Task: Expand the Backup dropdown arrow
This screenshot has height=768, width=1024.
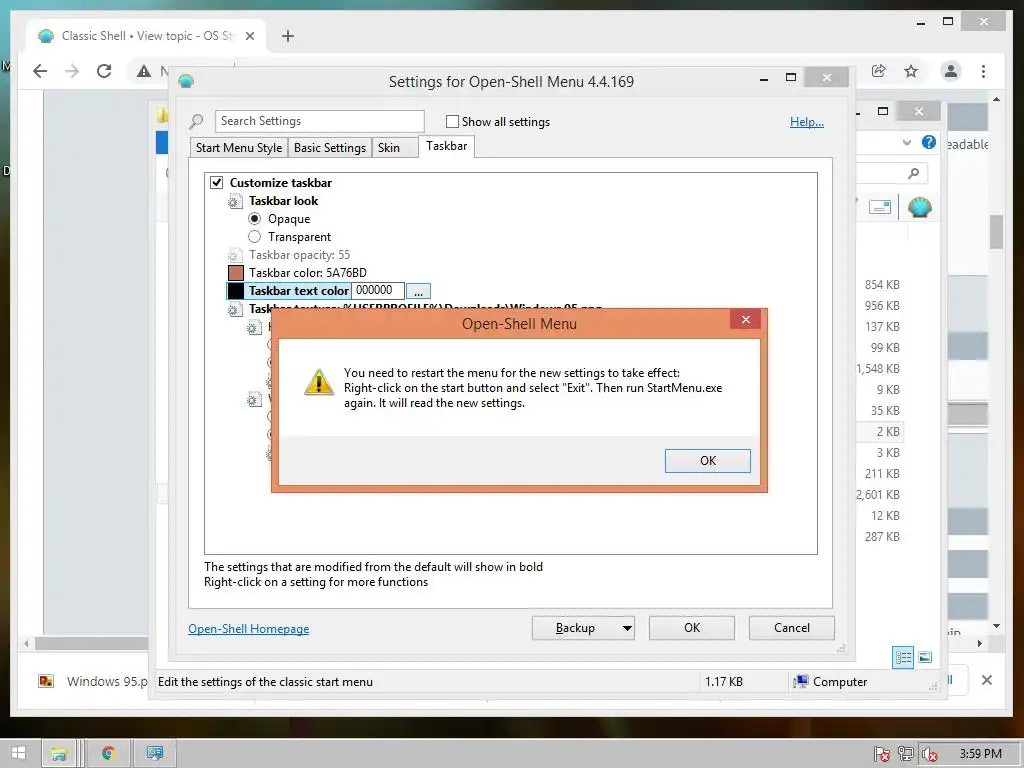Action: [x=627, y=628]
